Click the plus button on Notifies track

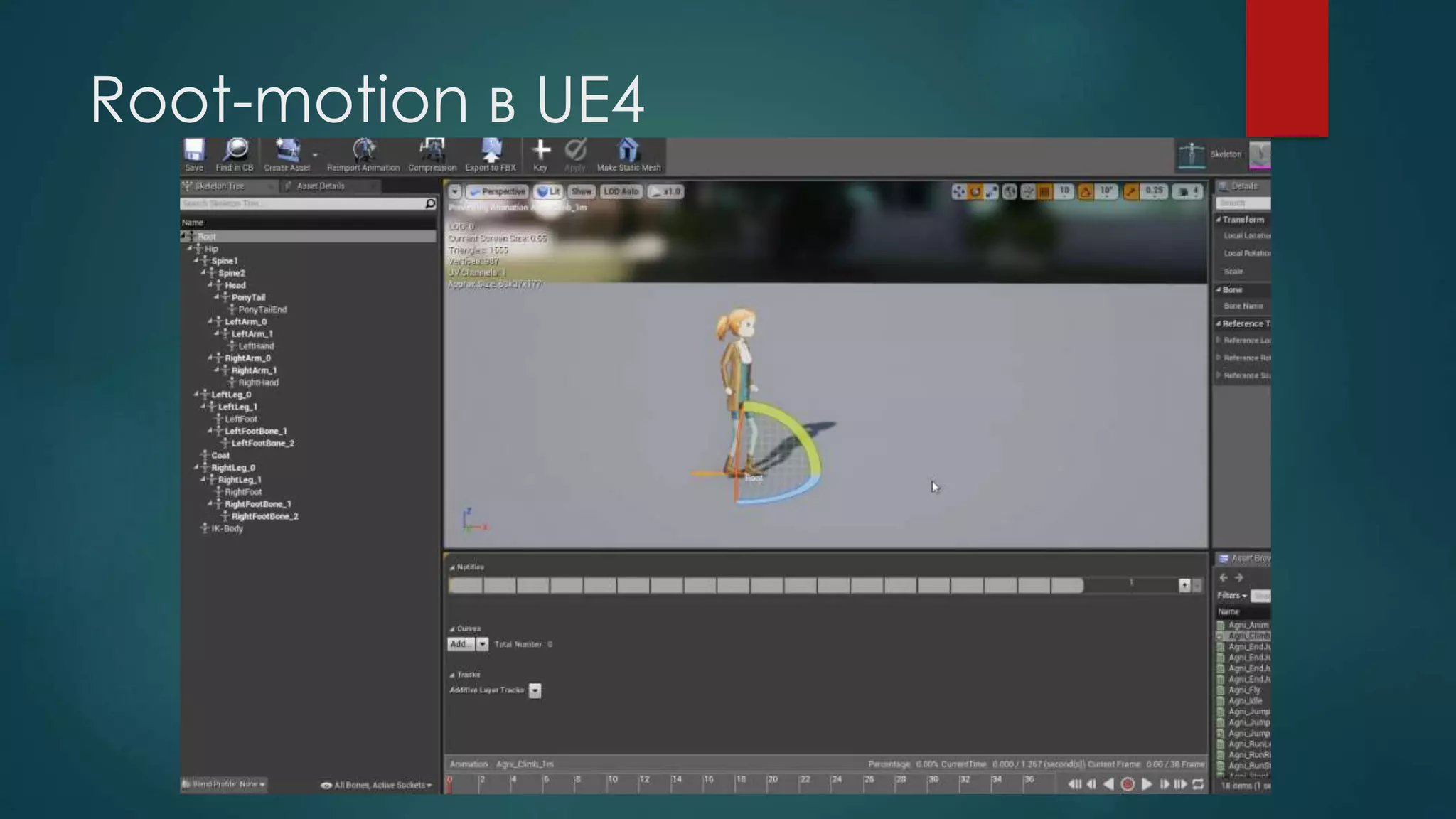[1184, 585]
